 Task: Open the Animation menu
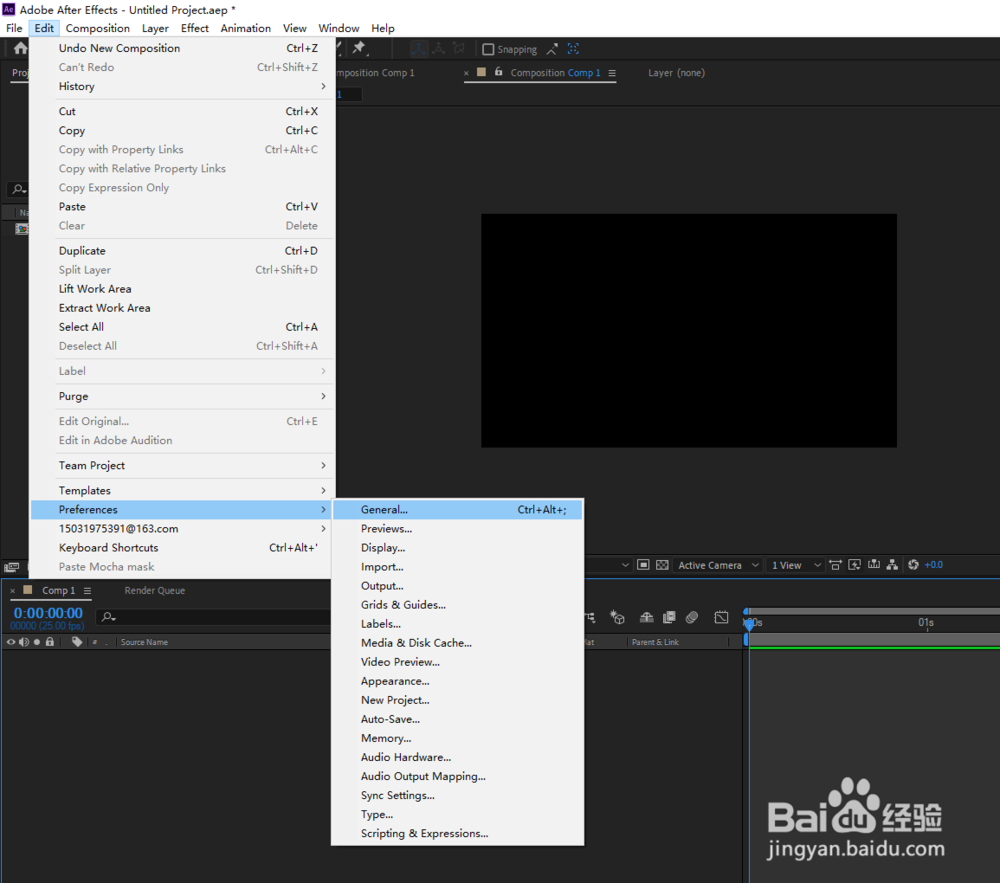[x=246, y=28]
